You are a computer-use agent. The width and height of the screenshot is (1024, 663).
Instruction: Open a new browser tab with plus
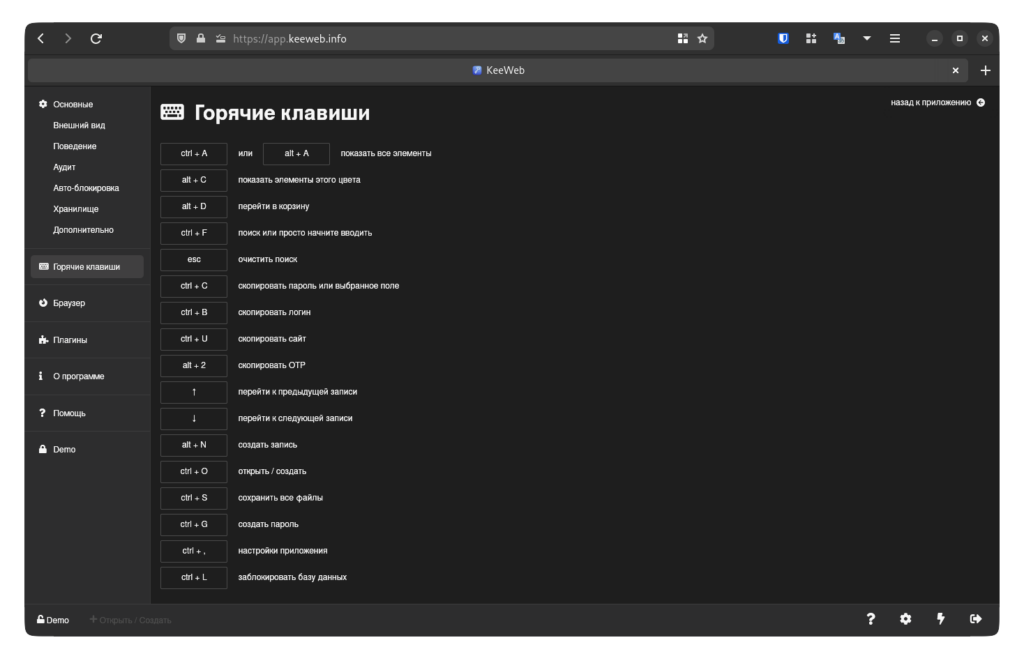coord(985,70)
